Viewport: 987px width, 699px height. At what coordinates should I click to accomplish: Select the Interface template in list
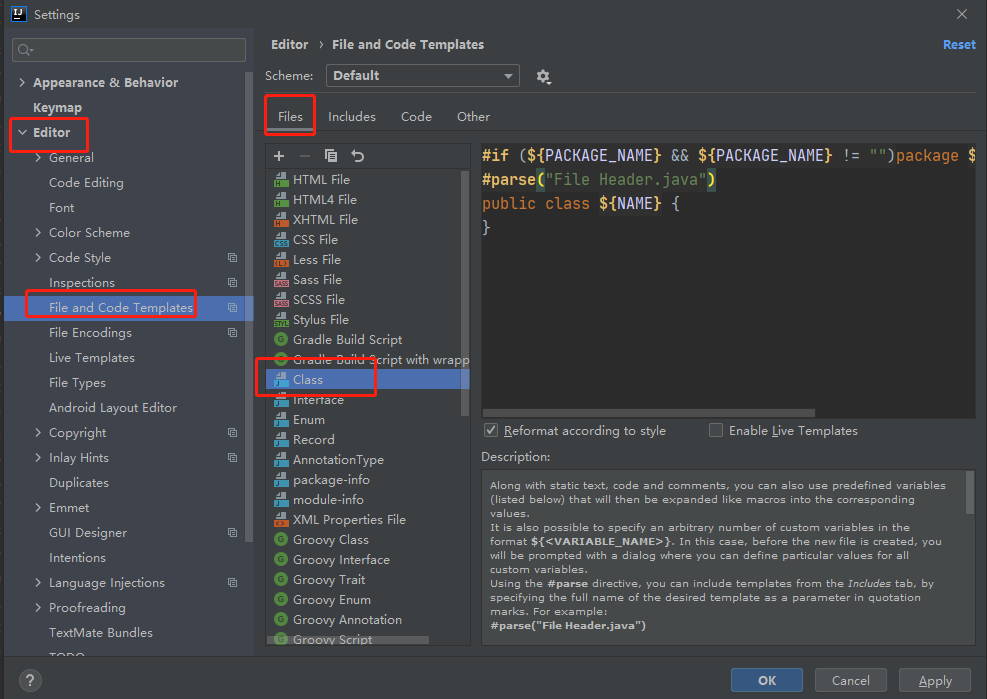[x=318, y=400]
